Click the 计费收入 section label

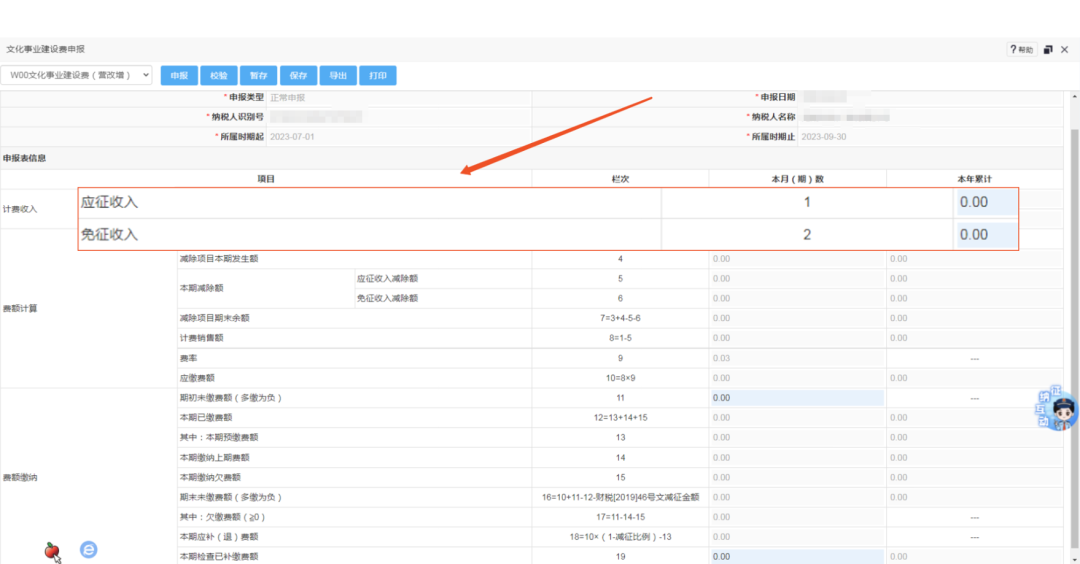point(20,209)
